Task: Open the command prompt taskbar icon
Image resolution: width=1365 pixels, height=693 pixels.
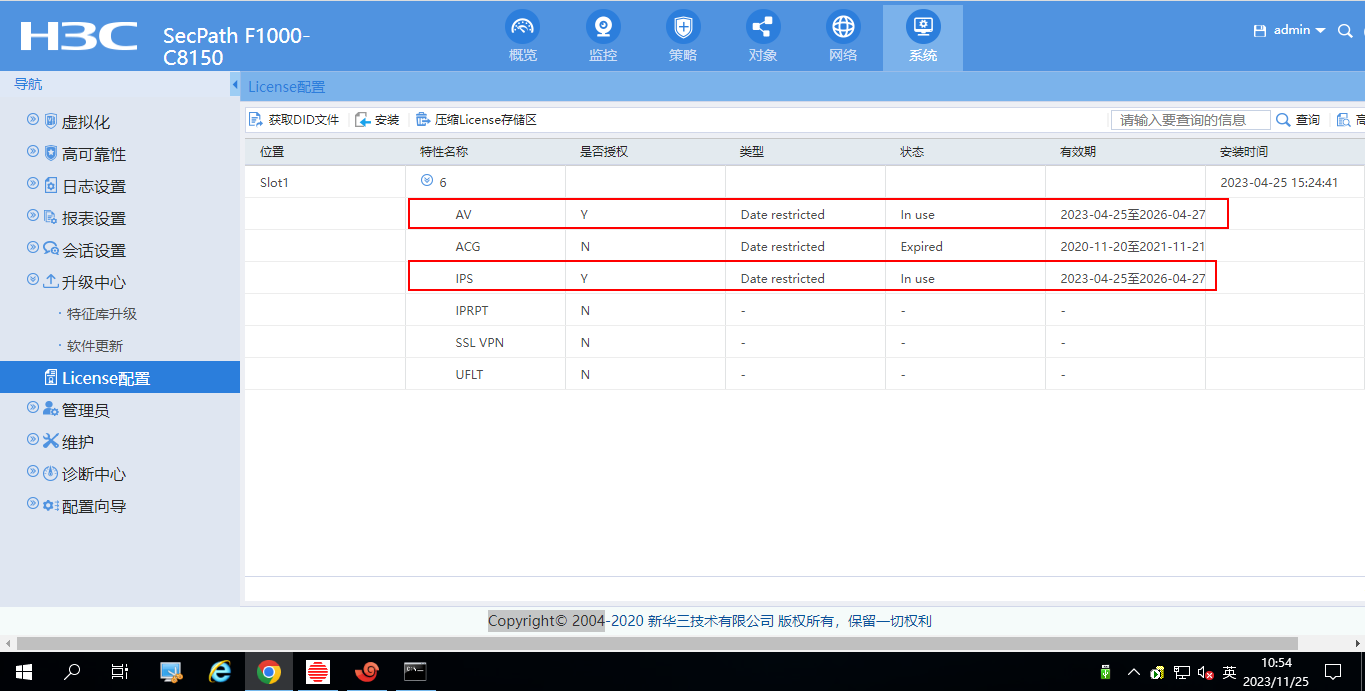Action: pyautogui.click(x=415, y=672)
